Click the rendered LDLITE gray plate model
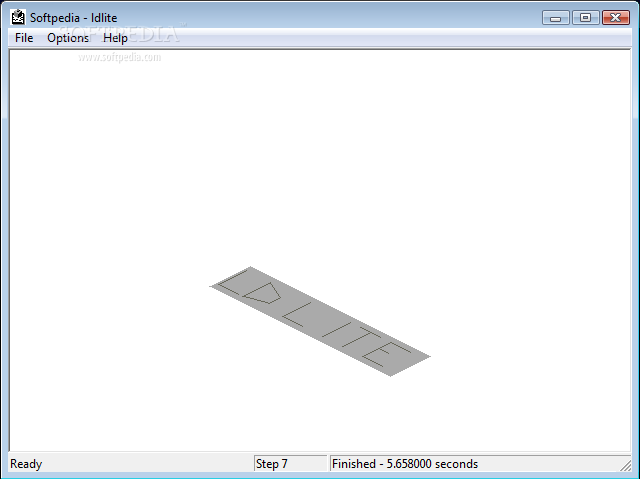Image resolution: width=640 pixels, height=479 pixels. coord(320,321)
